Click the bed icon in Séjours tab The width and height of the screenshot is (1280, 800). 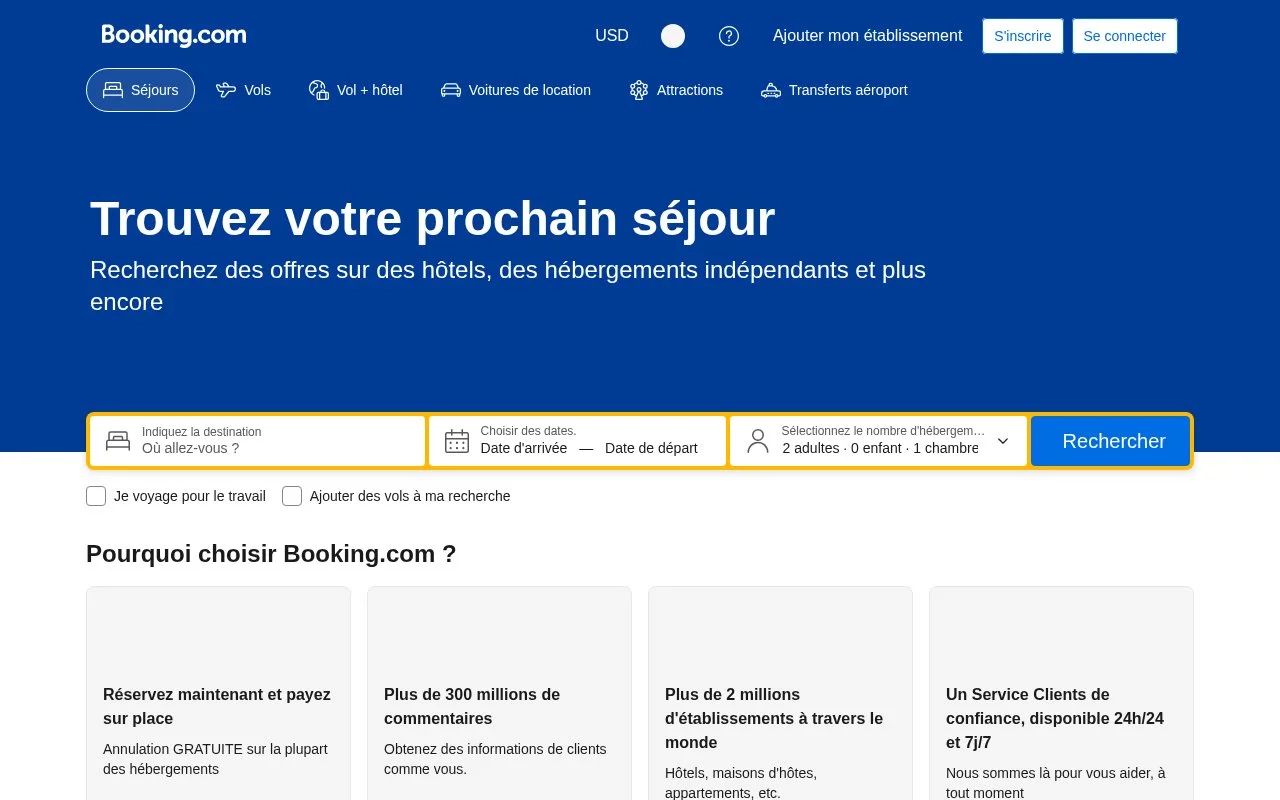coord(113,90)
